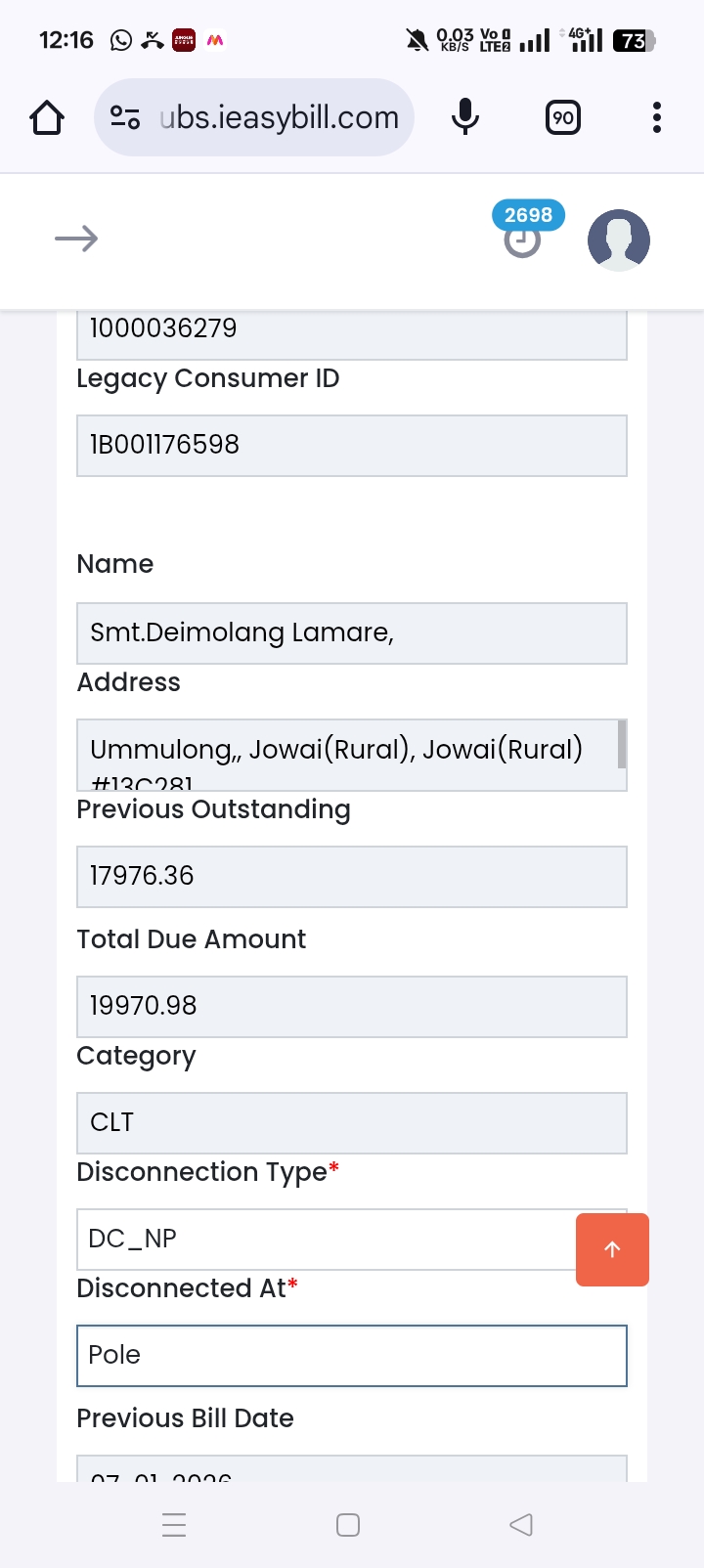Click the Address scrollbar handle
704x1568 pixels.
[622, 744]
